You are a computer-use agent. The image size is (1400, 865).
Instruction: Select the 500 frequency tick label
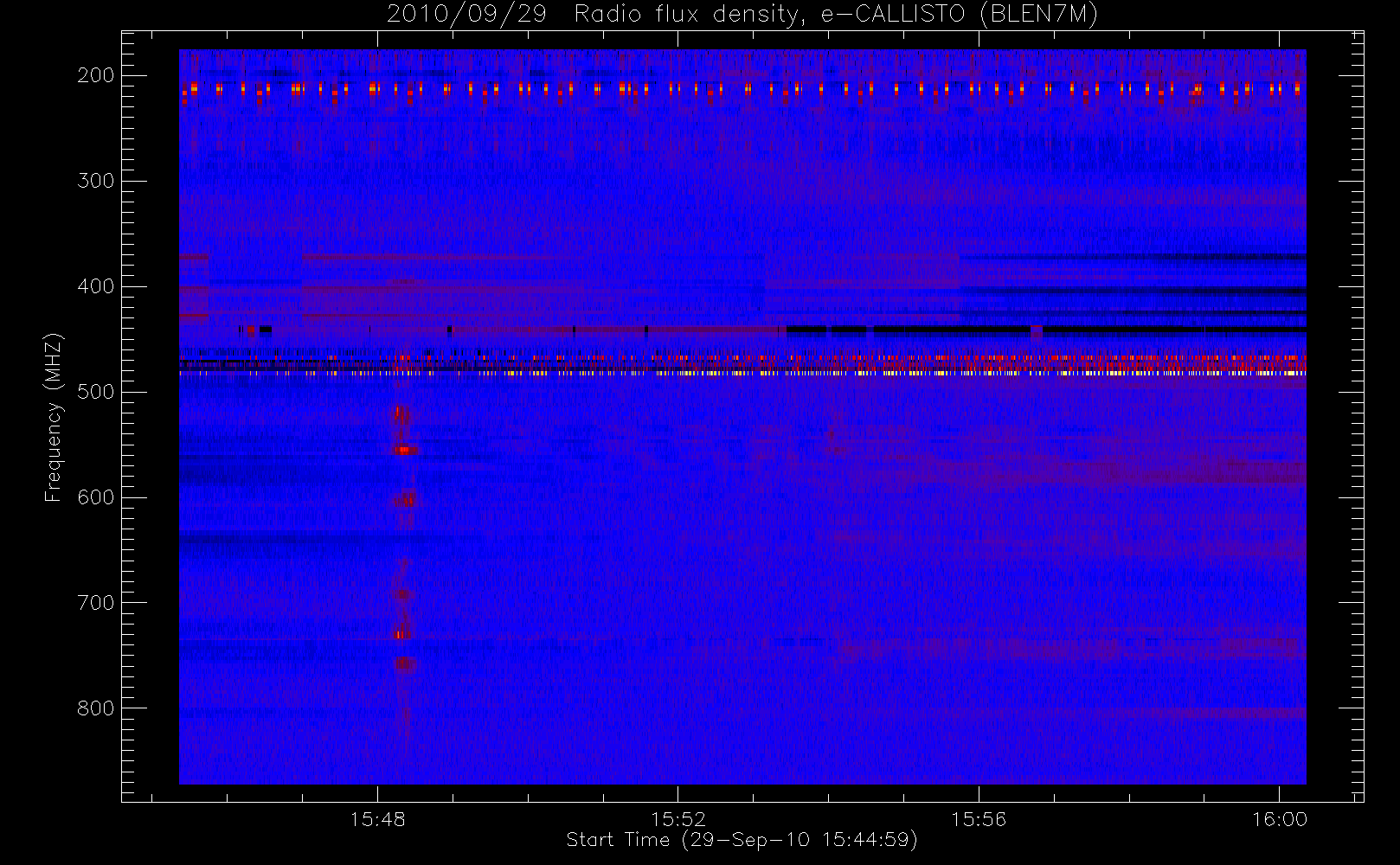pos(95,392)
